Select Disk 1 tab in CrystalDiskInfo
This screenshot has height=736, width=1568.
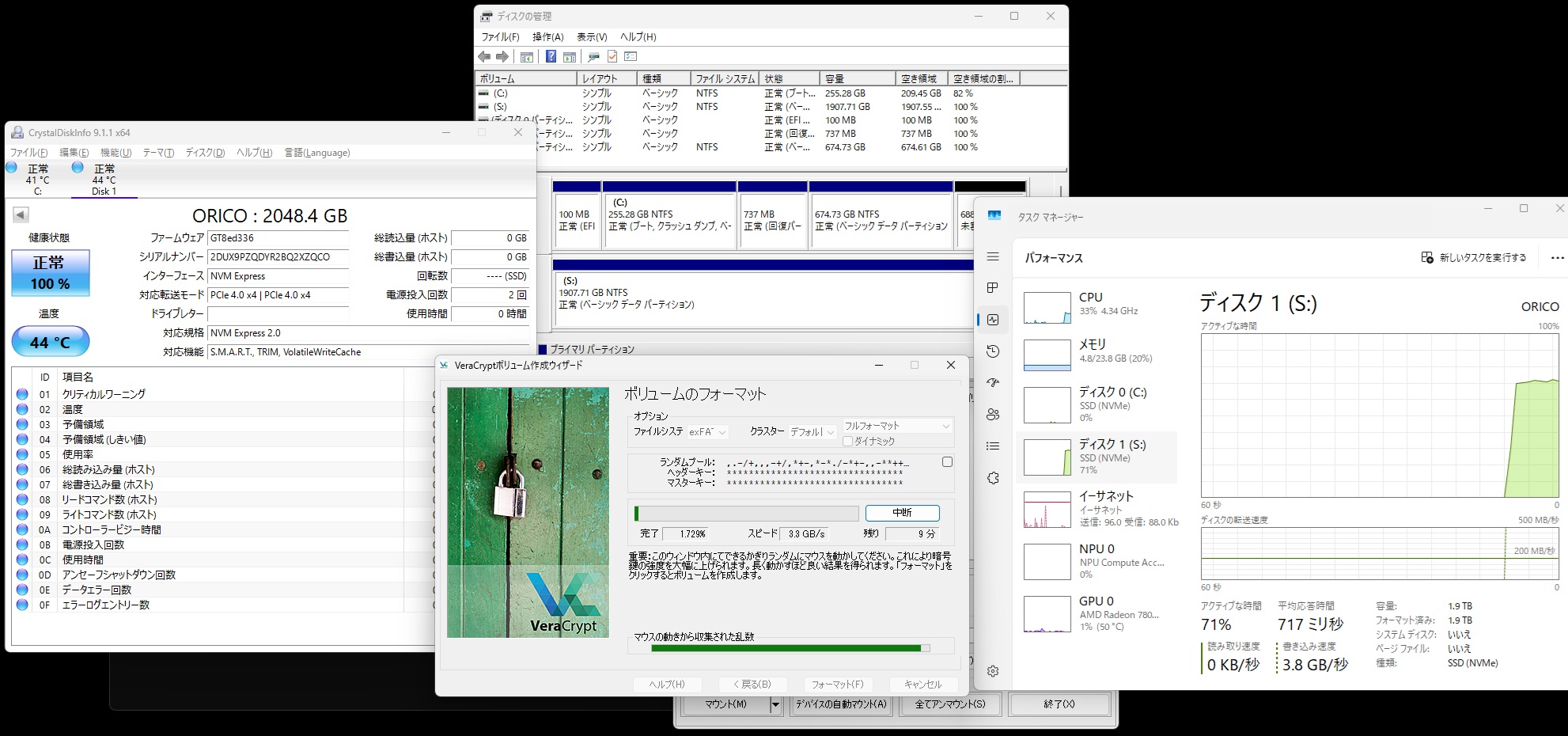pyautogui.click(x=104, y=180)
